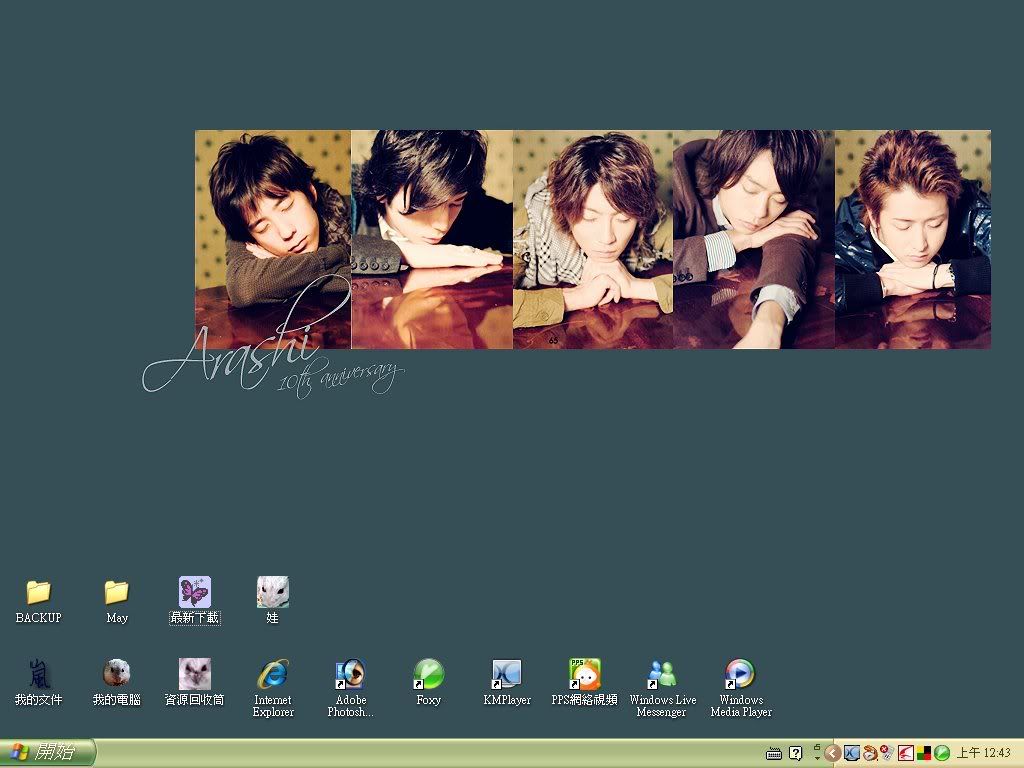Click the language bar keyboard icon
This screenshot has height=768, width=1024.
773,753
